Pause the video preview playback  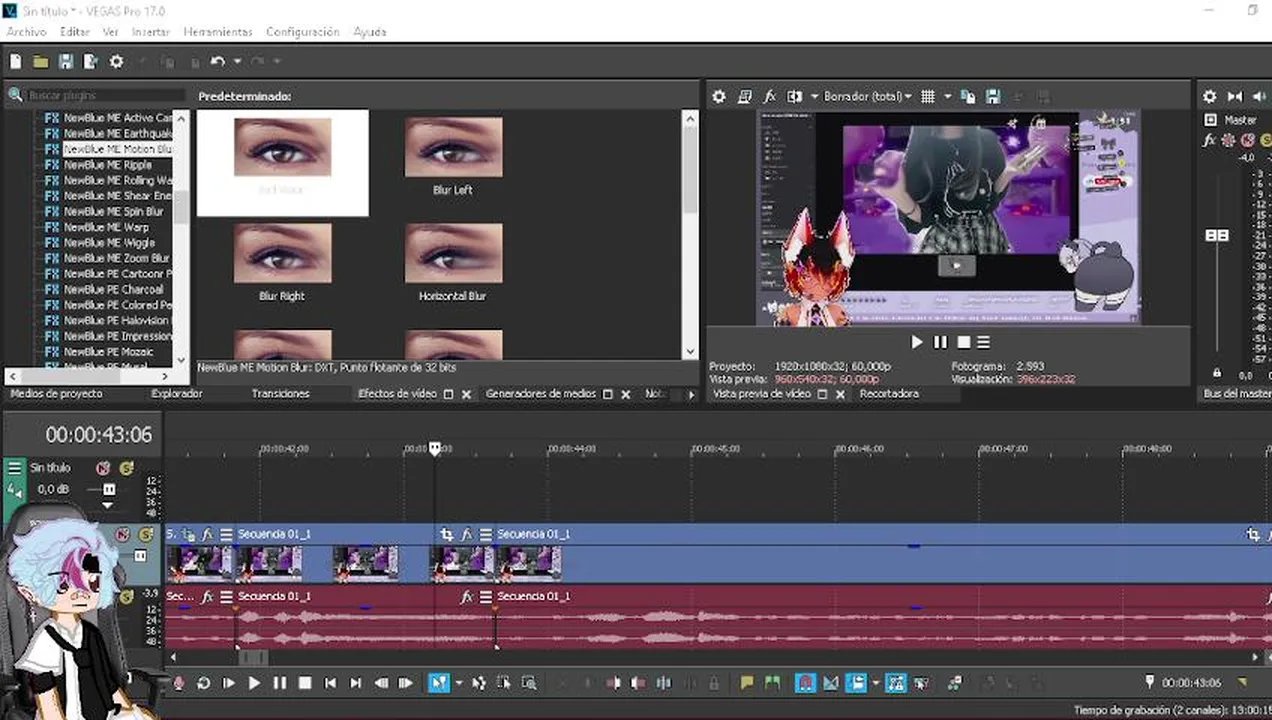[940, 342]
